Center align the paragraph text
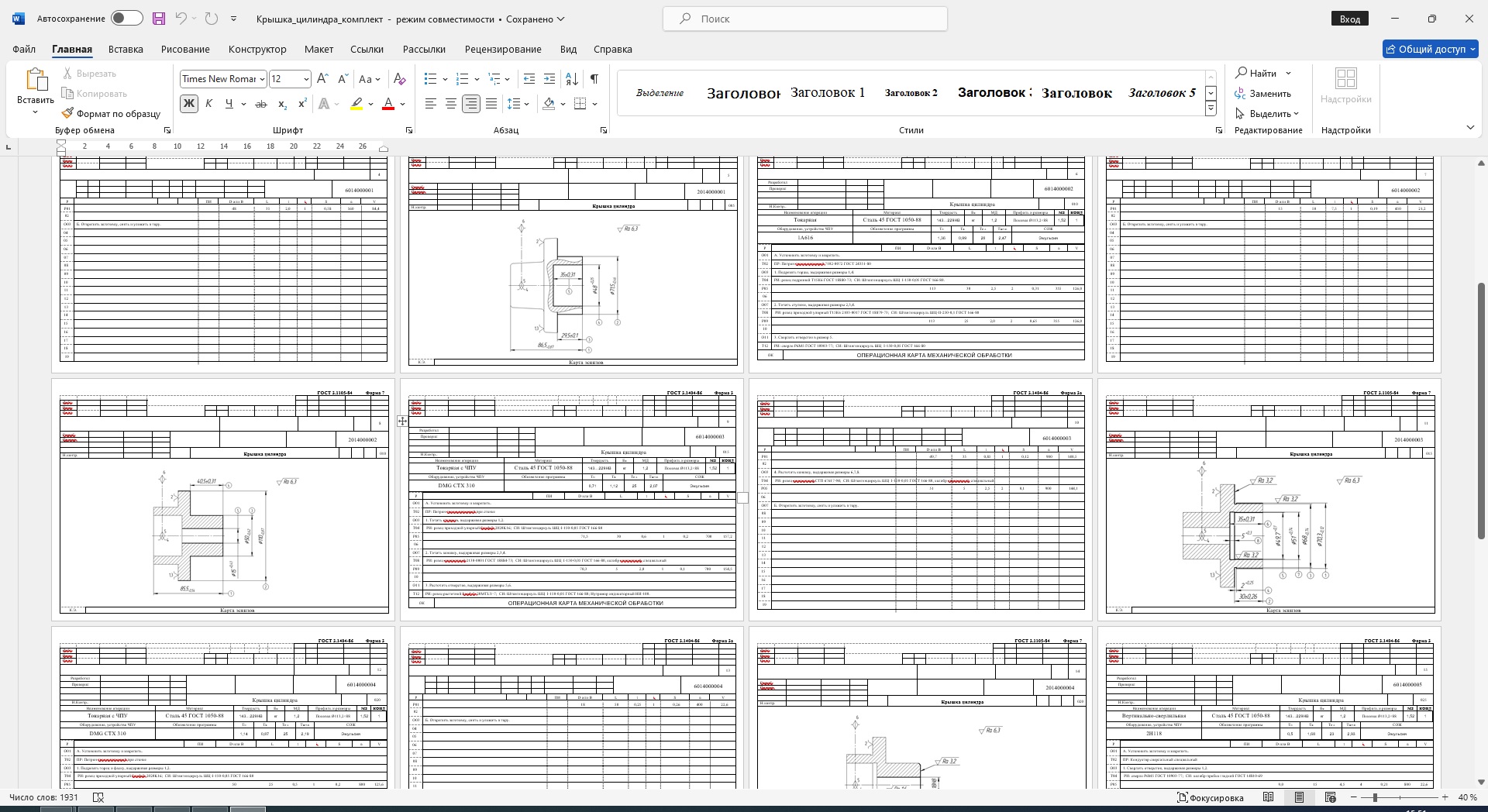Screen dimensions: 1488x812 click(450, 104)
